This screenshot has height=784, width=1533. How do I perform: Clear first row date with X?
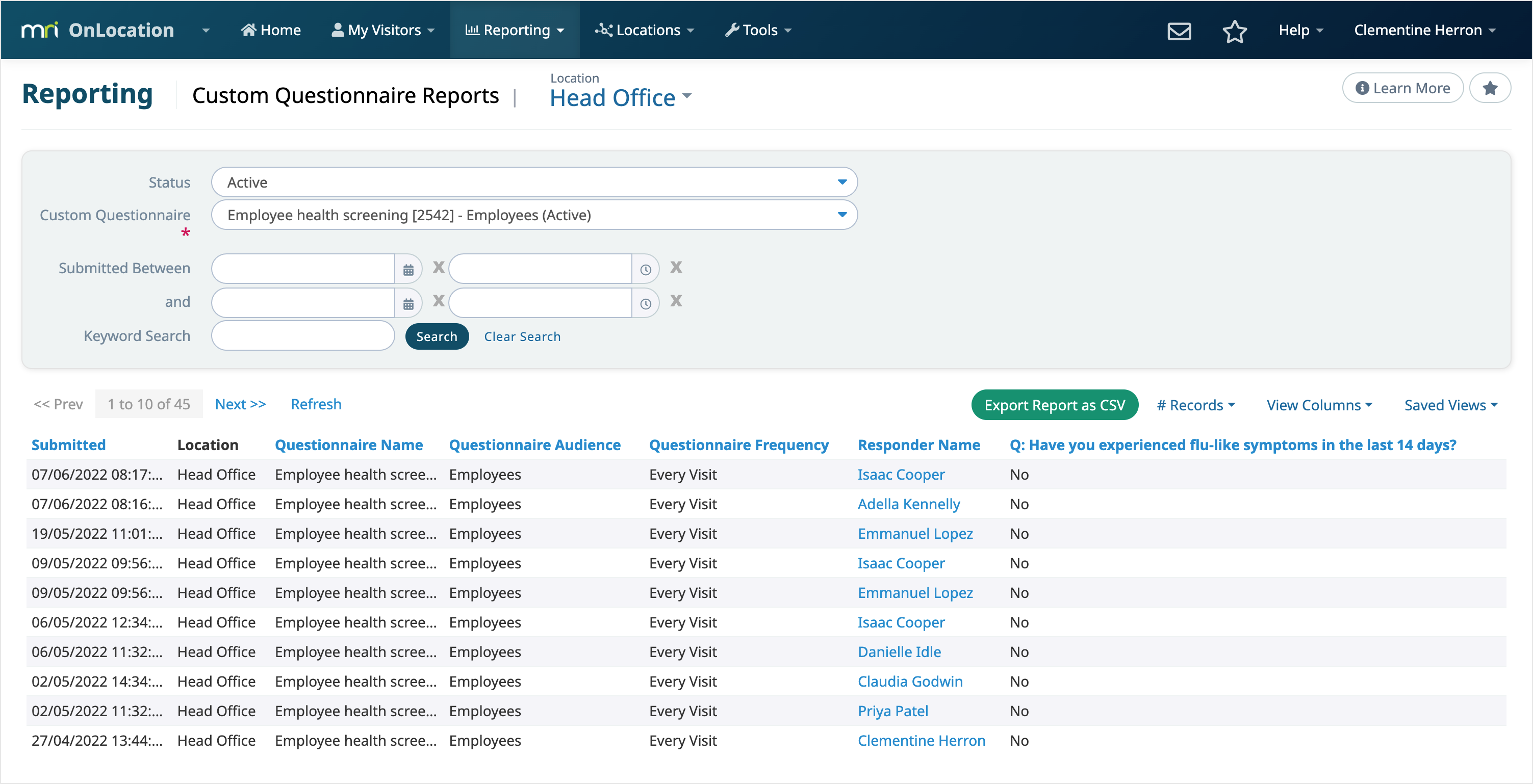(439, 267)
